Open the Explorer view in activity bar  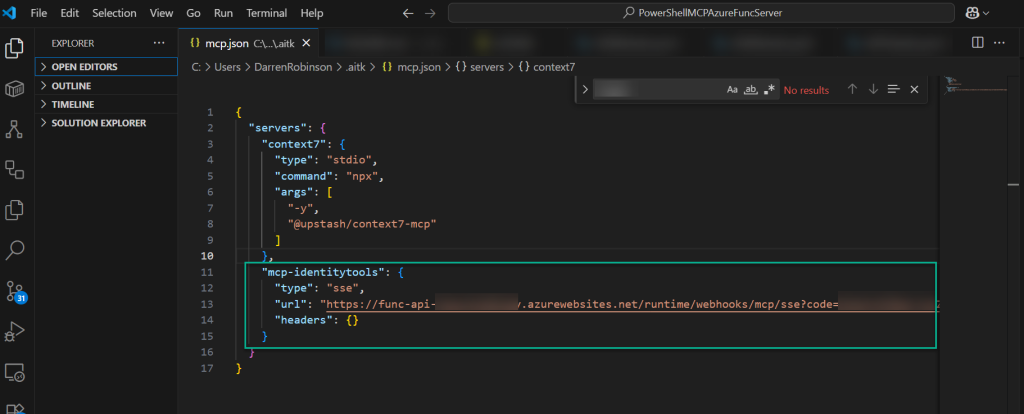click(15, 47)
